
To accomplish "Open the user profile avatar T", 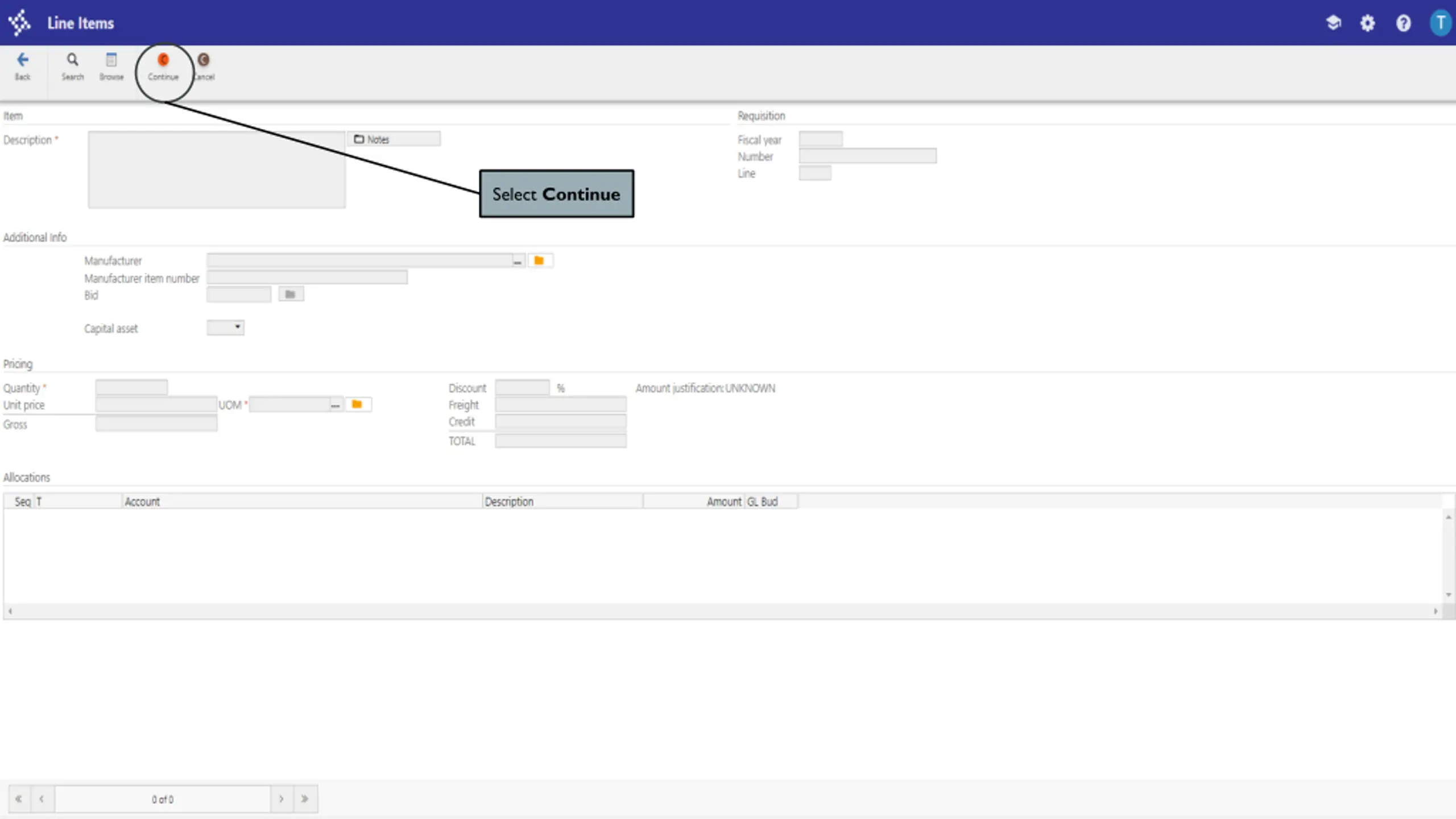I will 1440,23.
